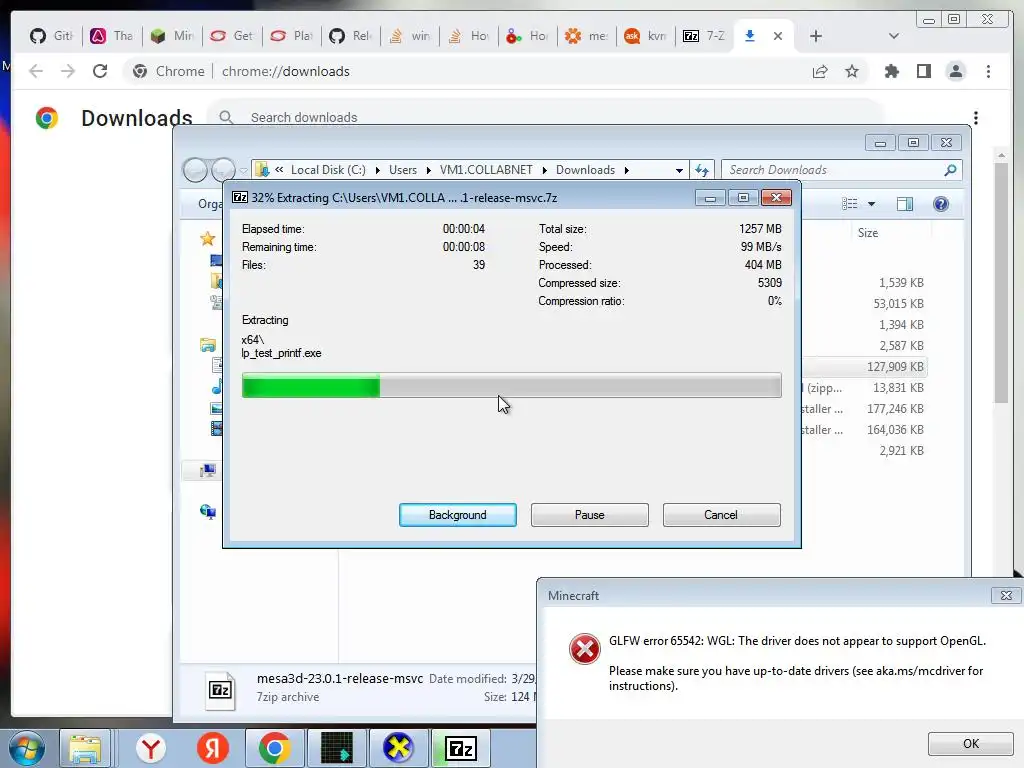The image size is (1024, 768).
Task: Click Explorer search magnifier icon
Action: pos(951,170)
